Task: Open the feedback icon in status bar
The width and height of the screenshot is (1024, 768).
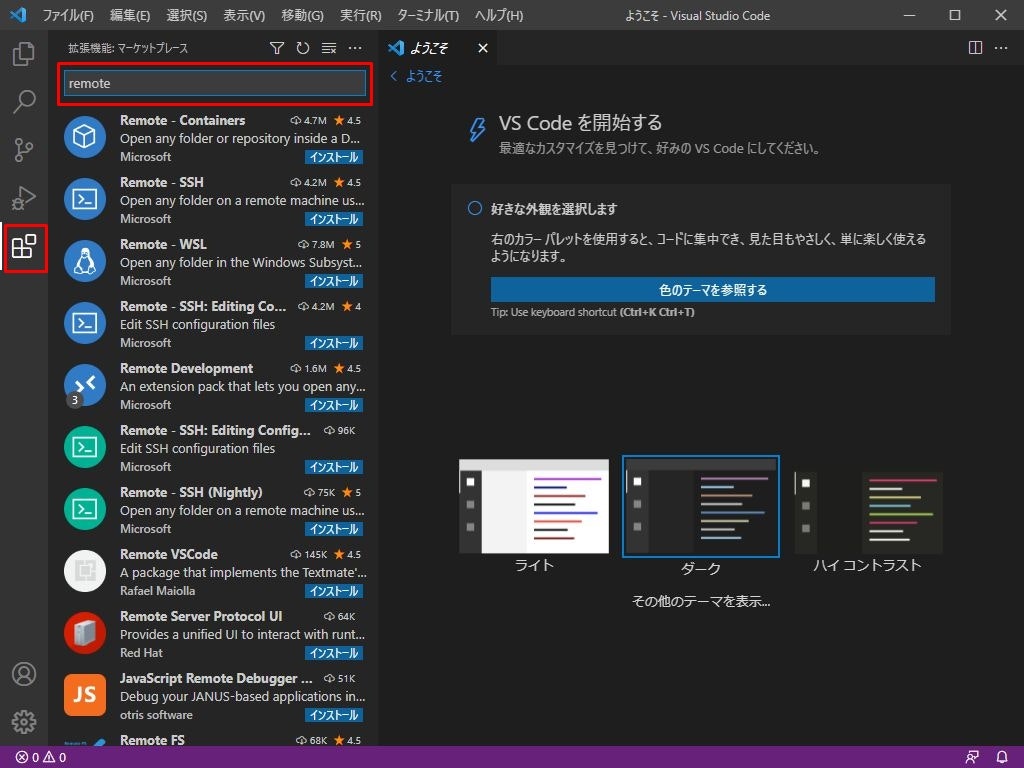Action: tap(972, 758)
